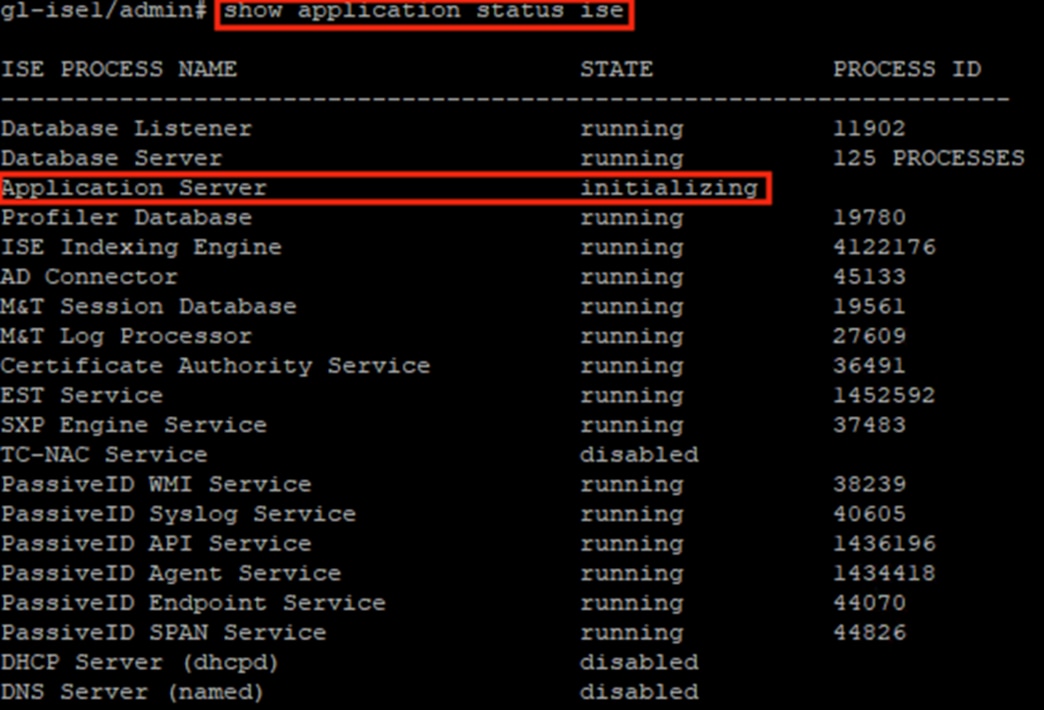The height and width of the screenshot is (710, 1044).
Task: Click 'AD Connector' process name
Action: pyautogui.click(x=89, y=277)
